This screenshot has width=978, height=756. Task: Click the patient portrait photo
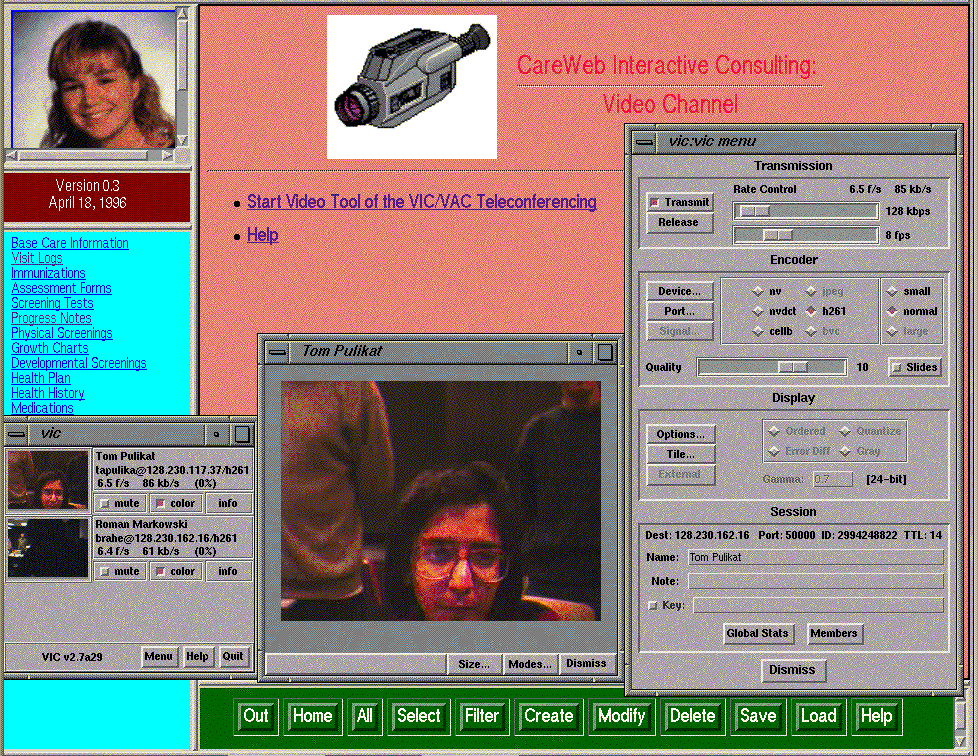point(94,79)
